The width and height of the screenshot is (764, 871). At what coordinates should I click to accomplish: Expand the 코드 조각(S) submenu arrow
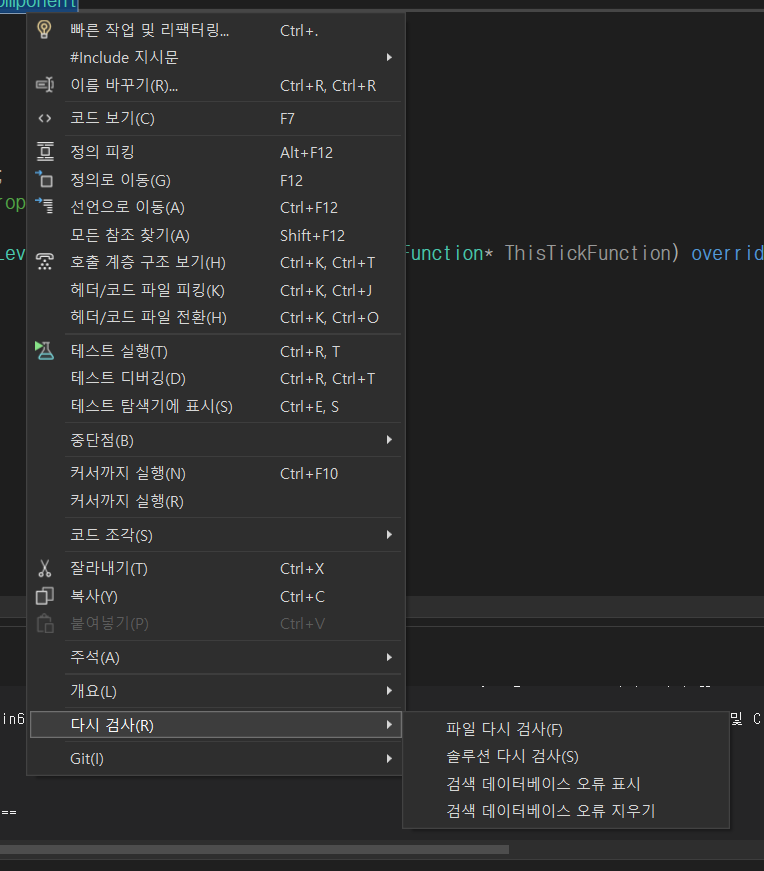(x=389, y=534)
